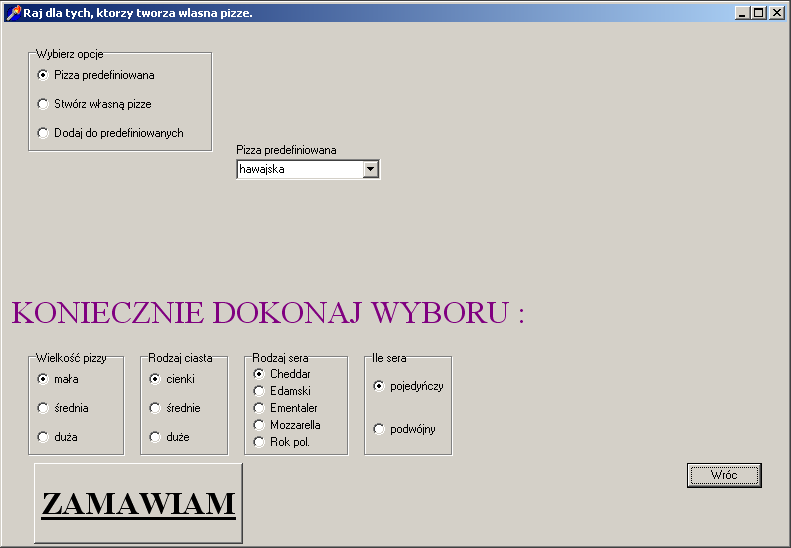This screenshot has height=548, width=791.
Task: Choose 'duża' pizza size
Action: [x=43, y=437]
